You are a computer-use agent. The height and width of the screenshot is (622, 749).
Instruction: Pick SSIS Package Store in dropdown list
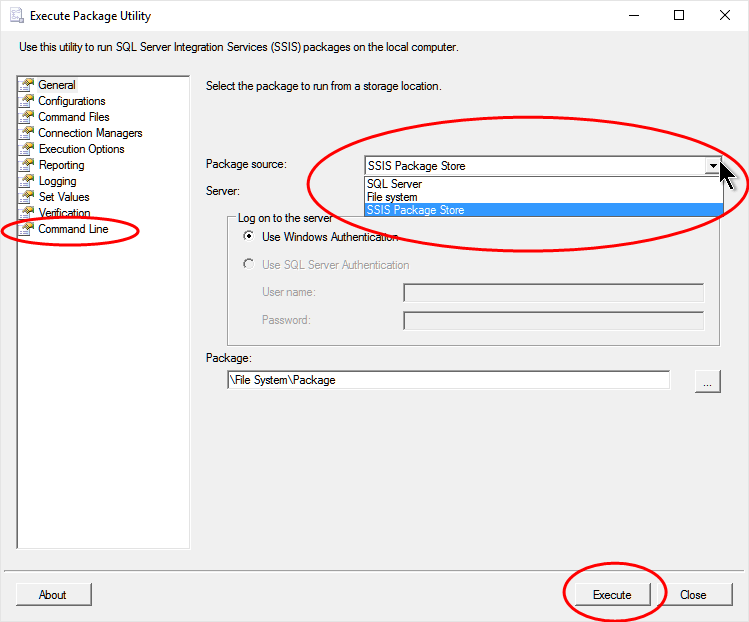[544, 210]
